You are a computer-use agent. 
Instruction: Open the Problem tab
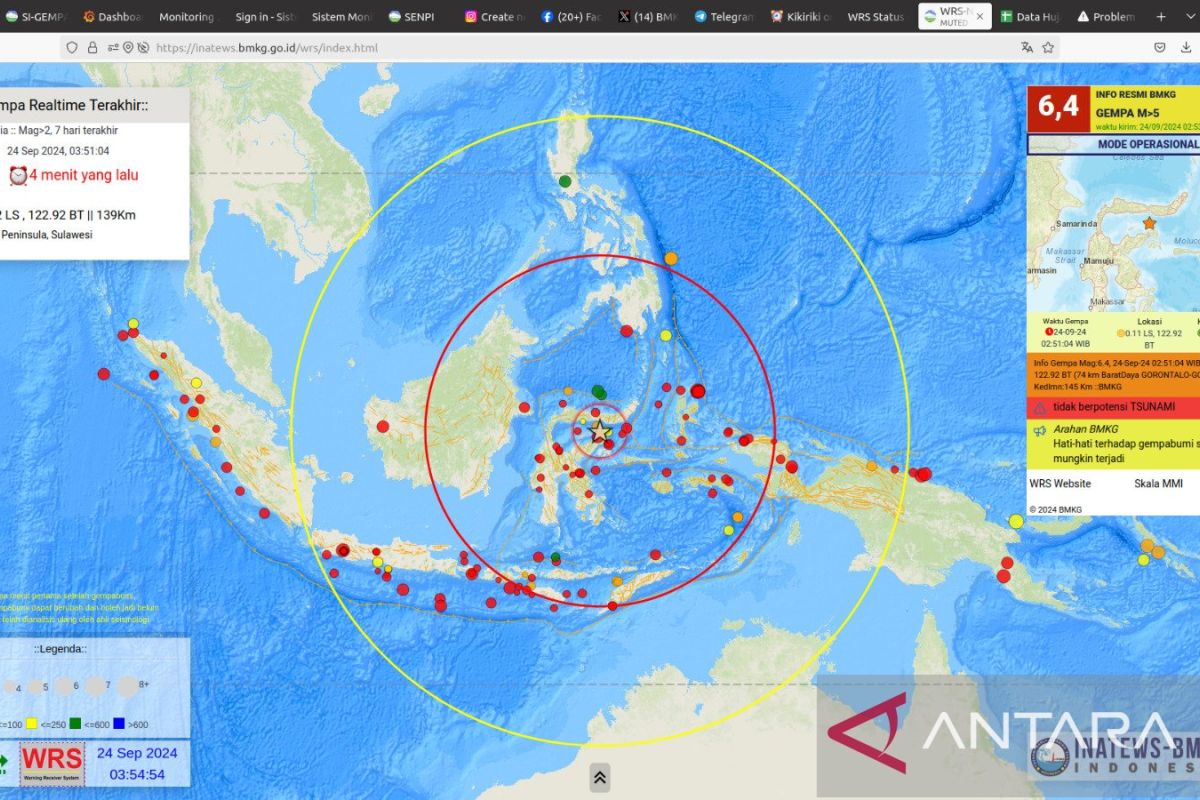pyautogui.click(x=1105, y=17)
